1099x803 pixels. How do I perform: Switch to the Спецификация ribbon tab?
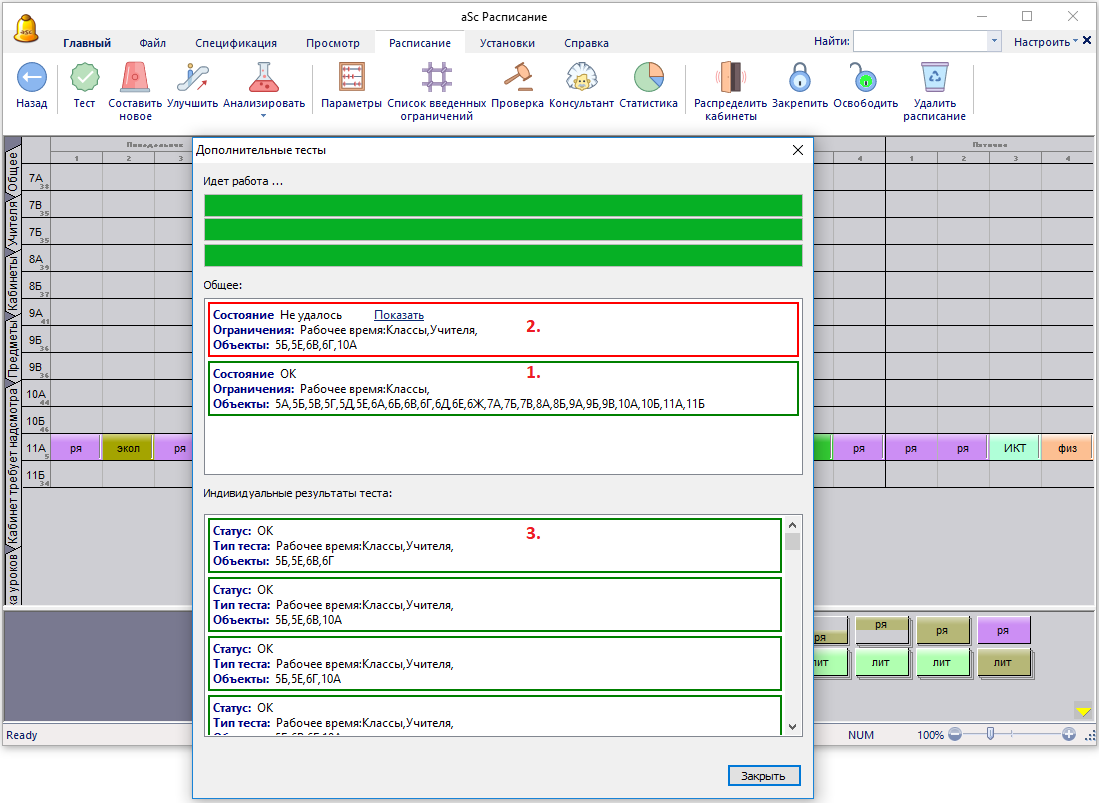(x=236, y=43)
